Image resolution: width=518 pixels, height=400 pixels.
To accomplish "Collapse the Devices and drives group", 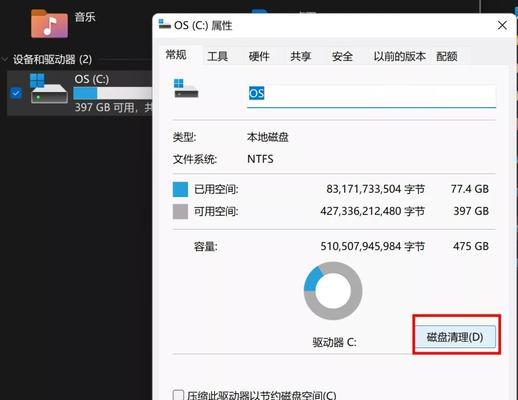I will (x=5, y=60).
